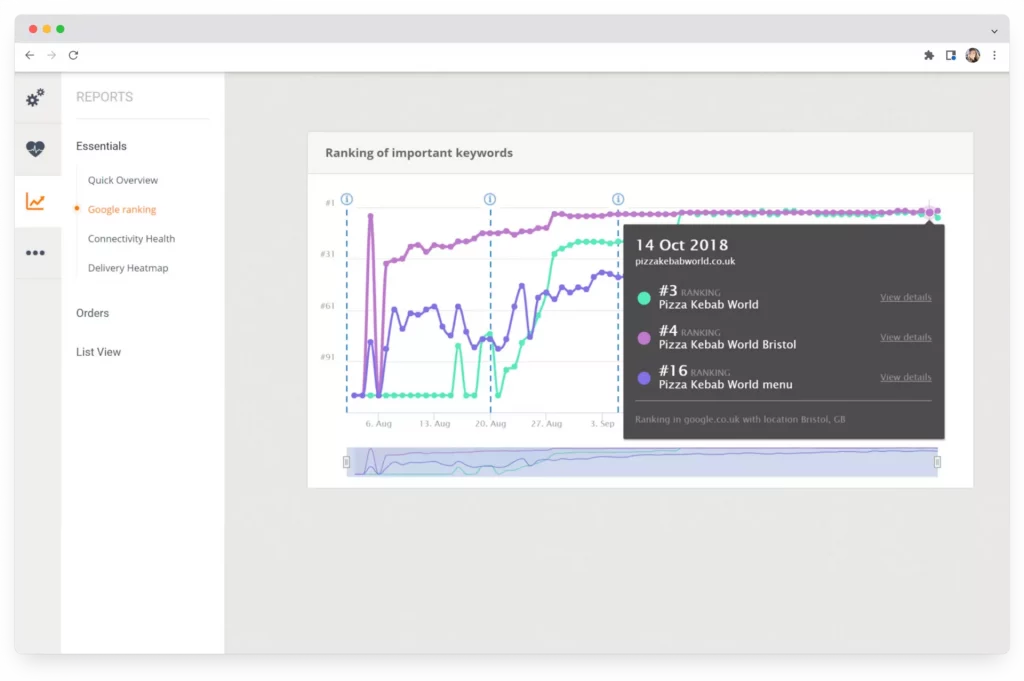The height and width of the screenshot is (681, 1024).
Task: Open the Connectivity Health report
Action: click(x=131, y=239)
